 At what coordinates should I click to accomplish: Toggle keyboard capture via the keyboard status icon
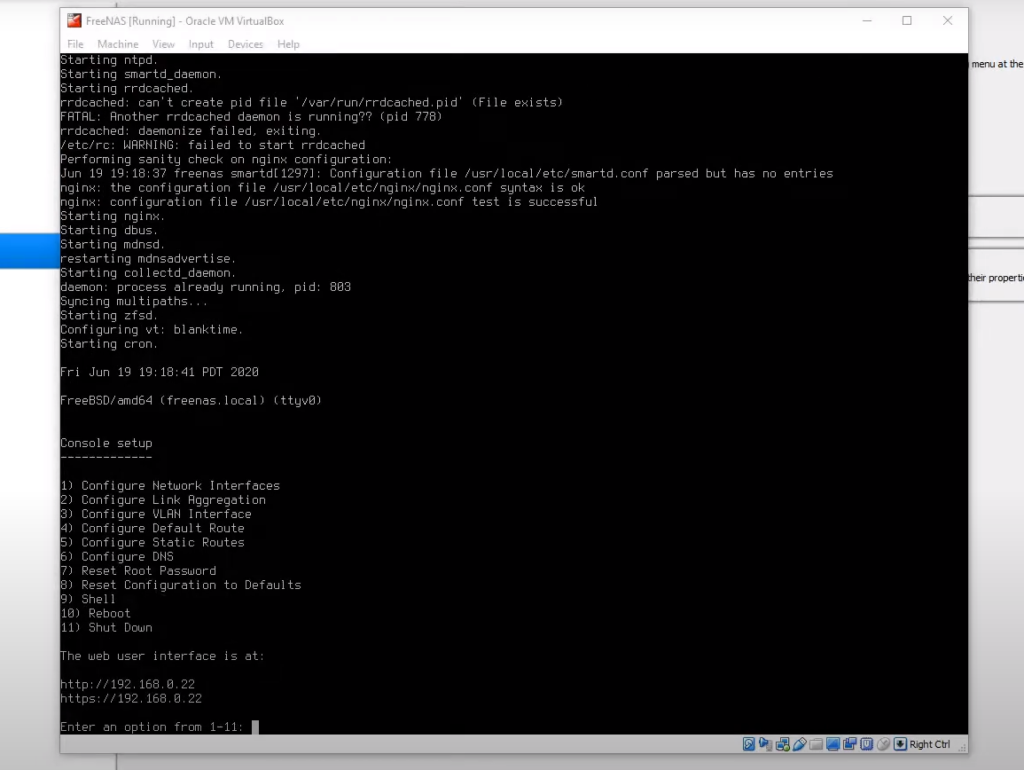click(x=900, y=744)
